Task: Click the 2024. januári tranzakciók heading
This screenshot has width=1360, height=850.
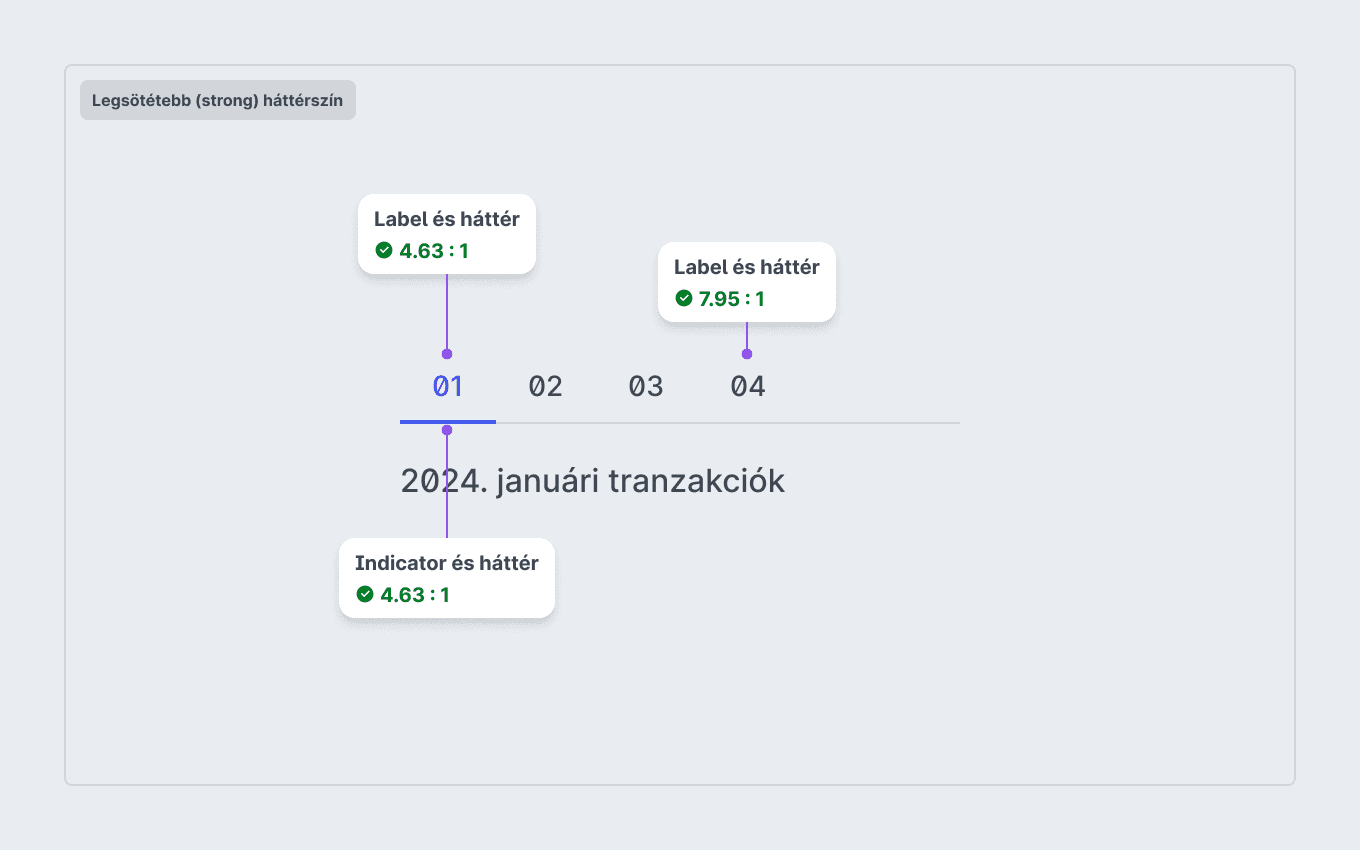Action: 592,481
